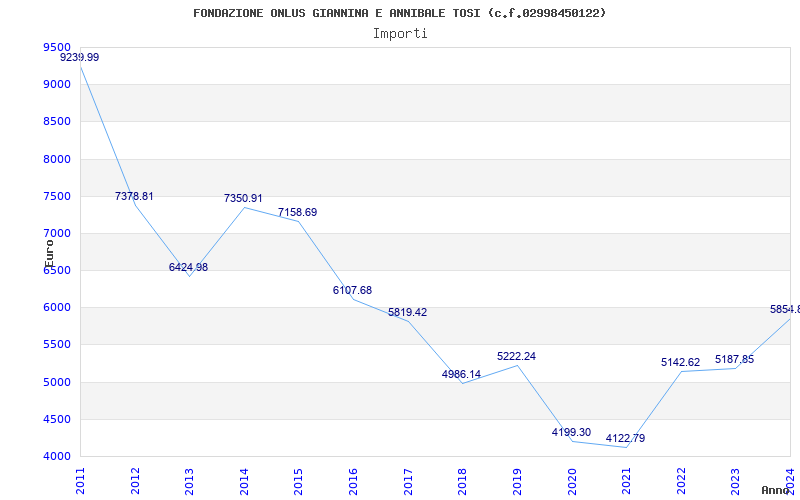Click the 2017 year axis label
800x500 pixels.
[408, 481]
